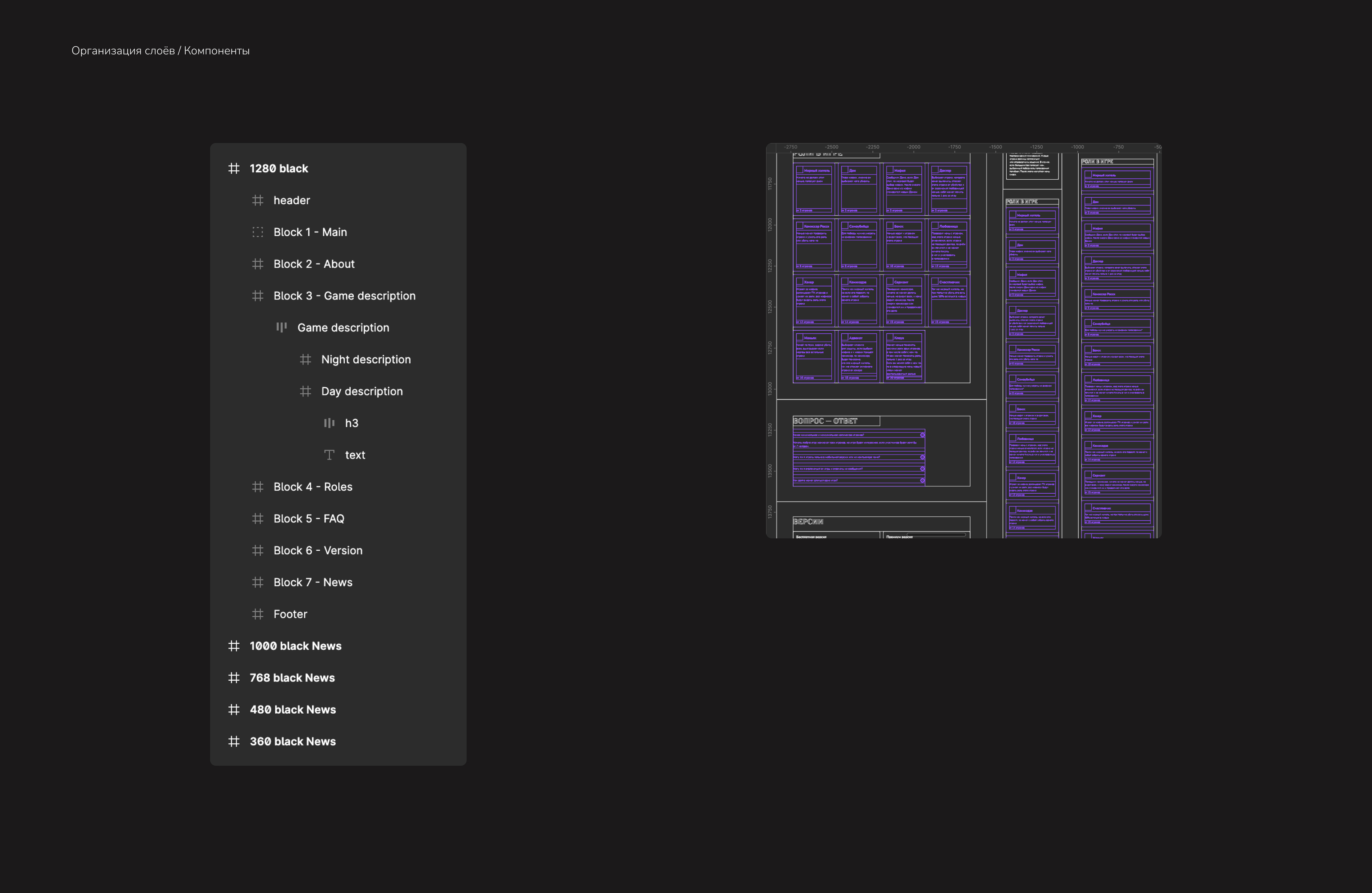1372x893 pixels.
Task: Select the Block 5 - FAQ layer
Action: (308, 519)
